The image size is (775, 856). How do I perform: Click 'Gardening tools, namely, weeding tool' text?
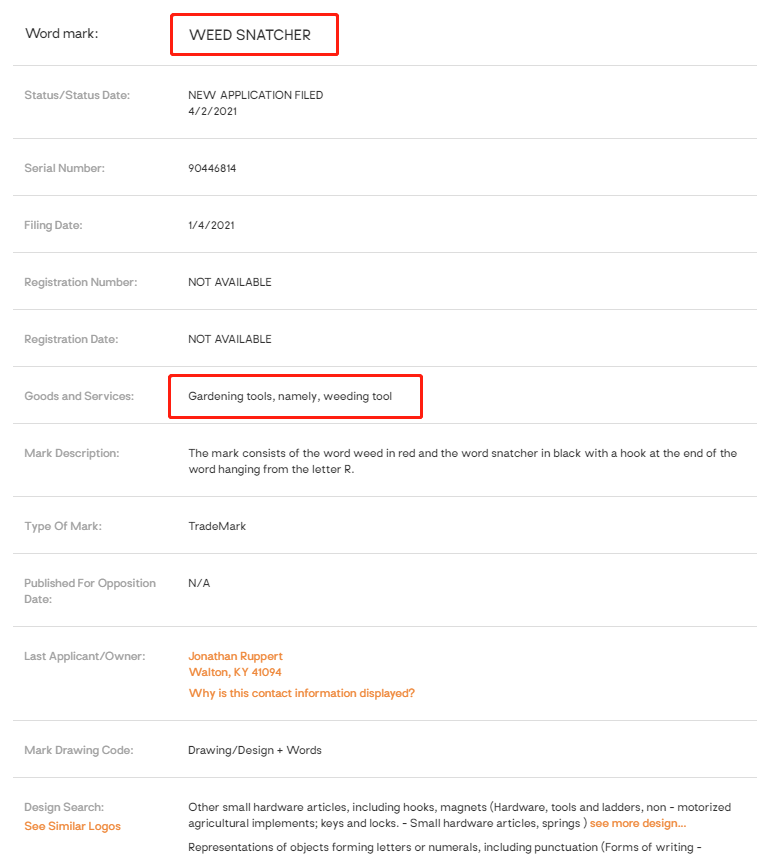click(x=290, y=396)
